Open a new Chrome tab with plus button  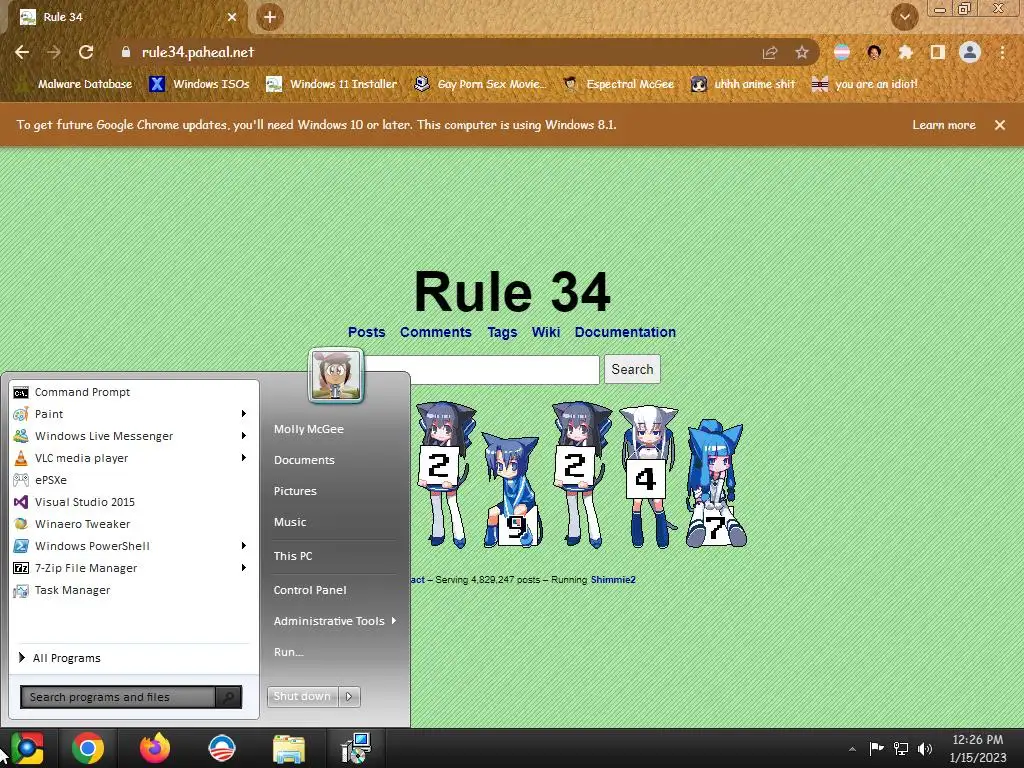point(270,17)
